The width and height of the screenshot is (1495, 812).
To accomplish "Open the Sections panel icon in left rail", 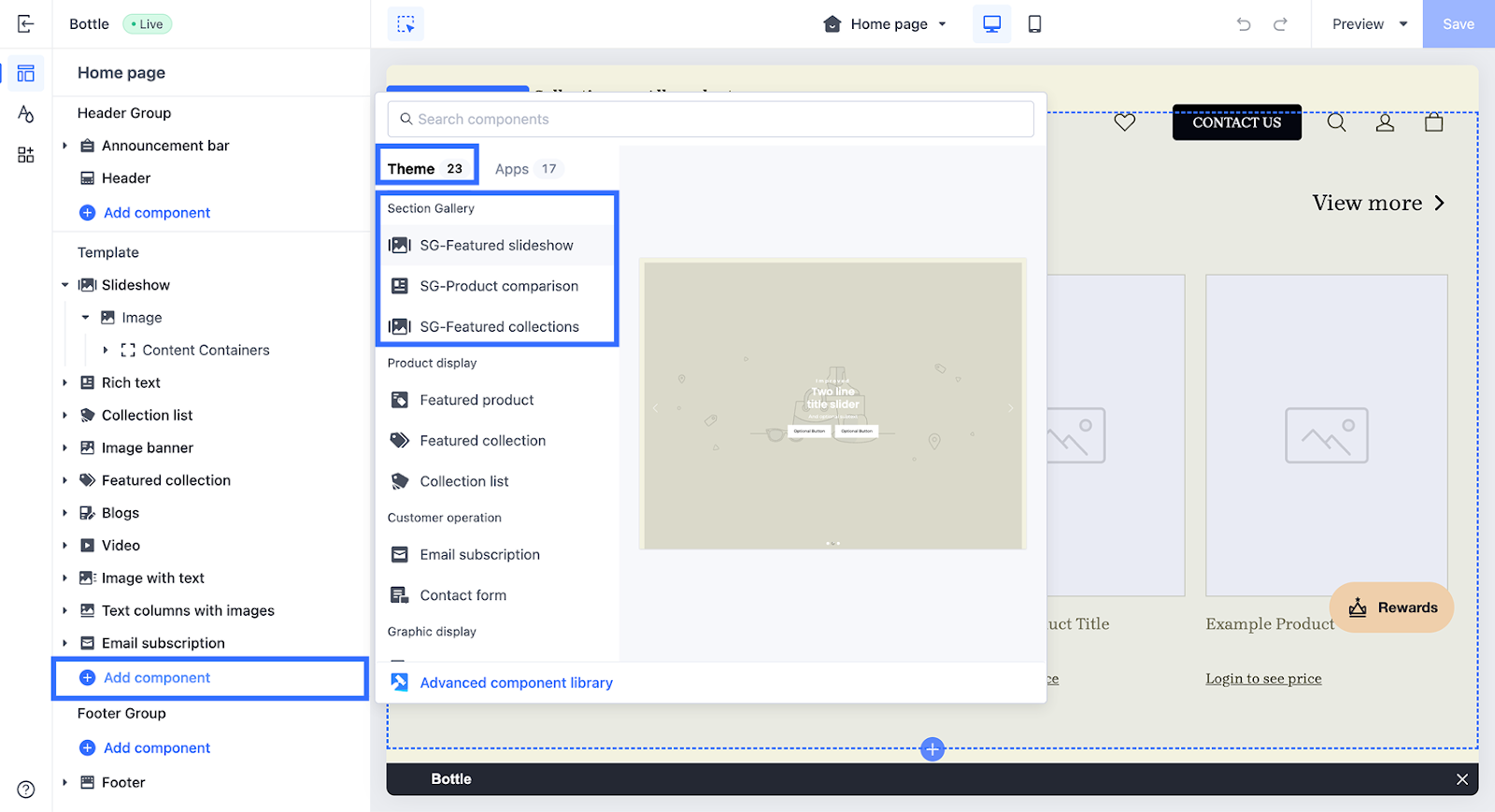I will point(26,73).
